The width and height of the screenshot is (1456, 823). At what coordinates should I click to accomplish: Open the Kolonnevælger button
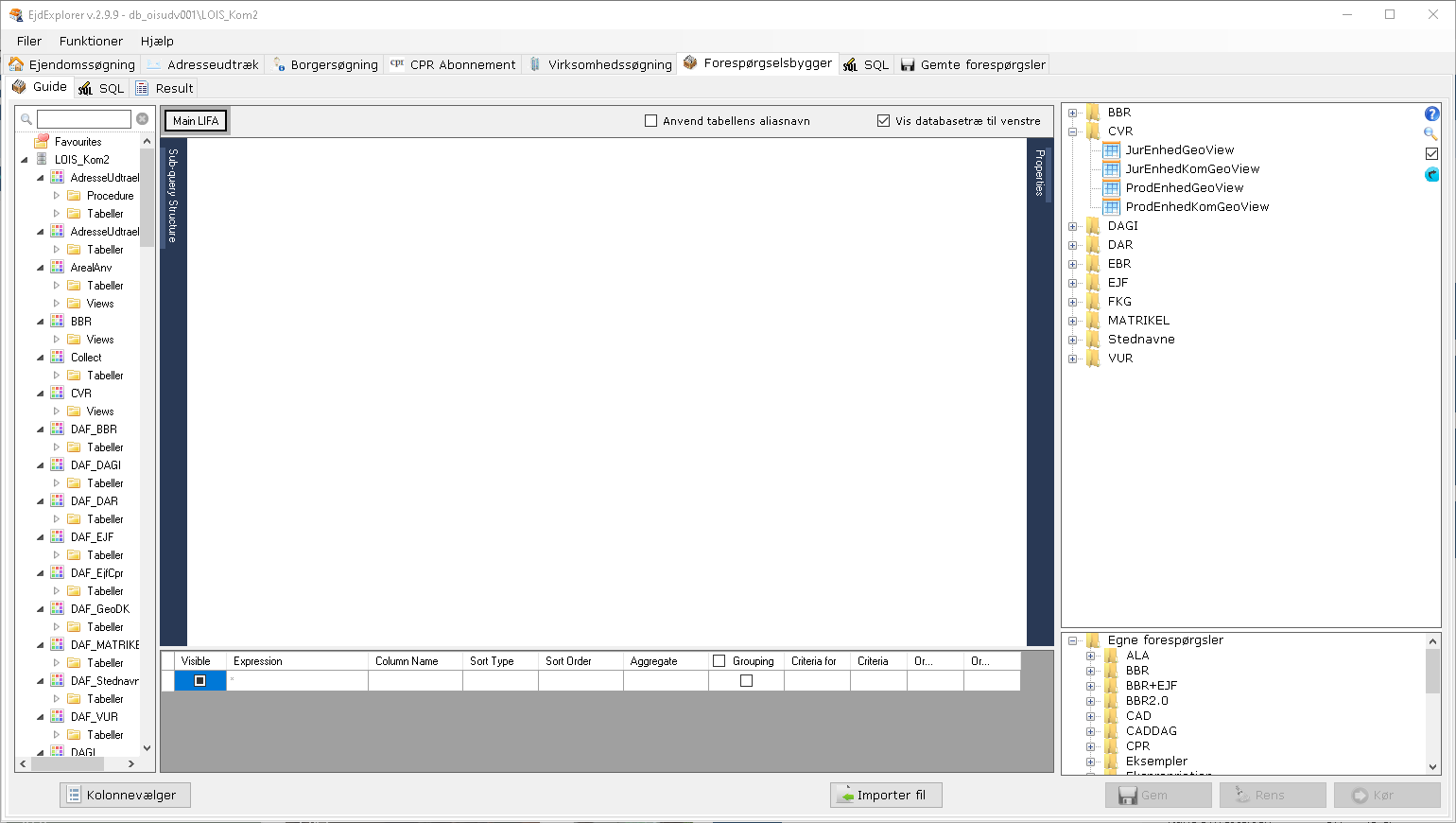point(125,796)
